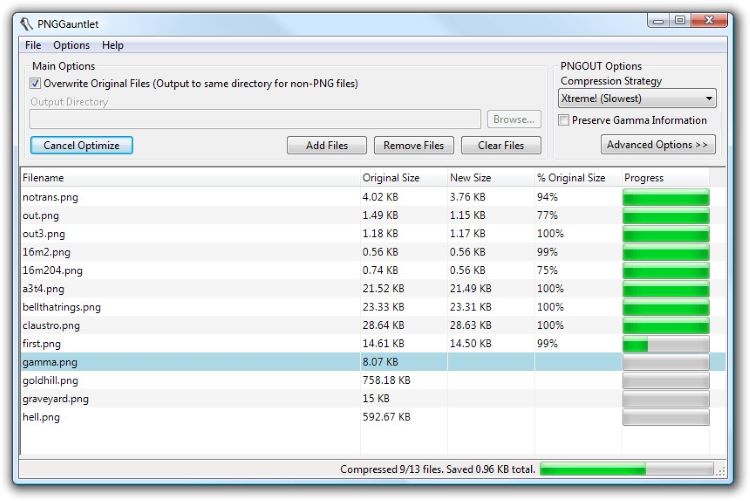Click the overall status bar progress indicator
750x501 pixels.
click(x=627, y=469)
